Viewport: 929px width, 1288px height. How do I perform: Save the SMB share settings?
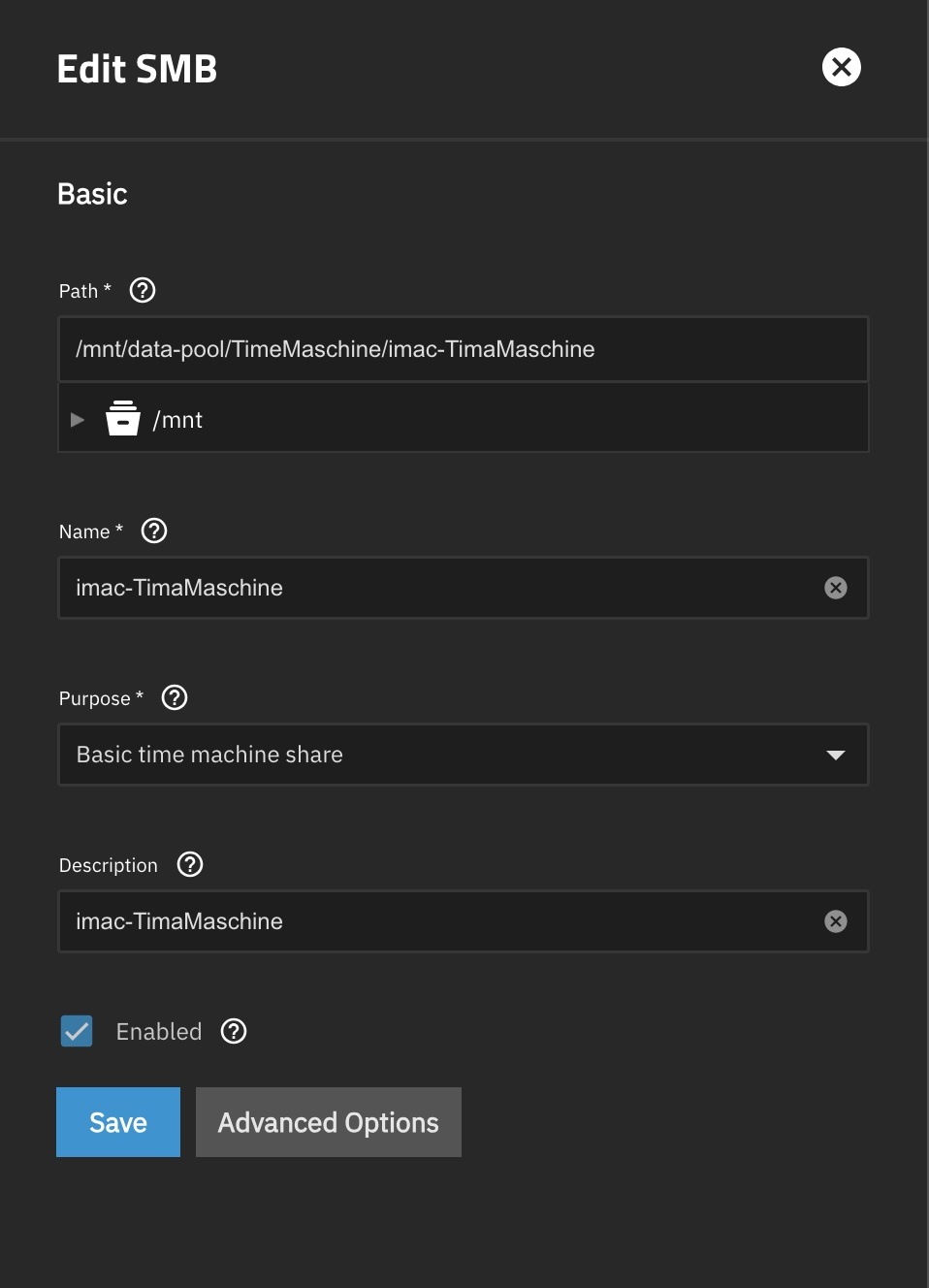118,1122
